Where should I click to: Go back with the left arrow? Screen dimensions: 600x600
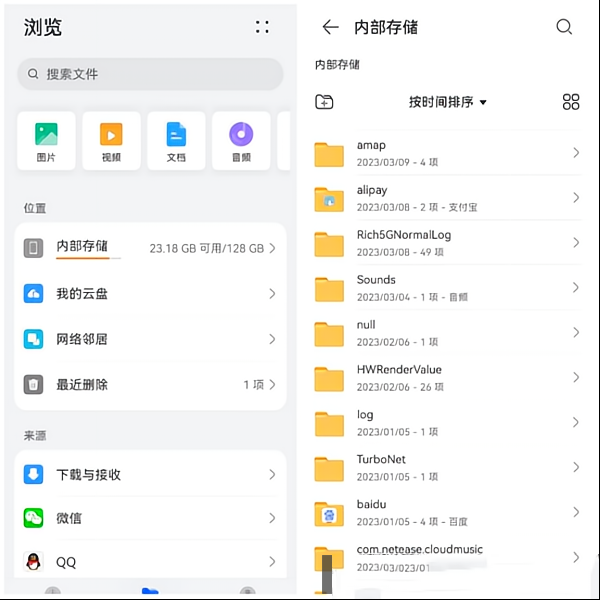330,27
